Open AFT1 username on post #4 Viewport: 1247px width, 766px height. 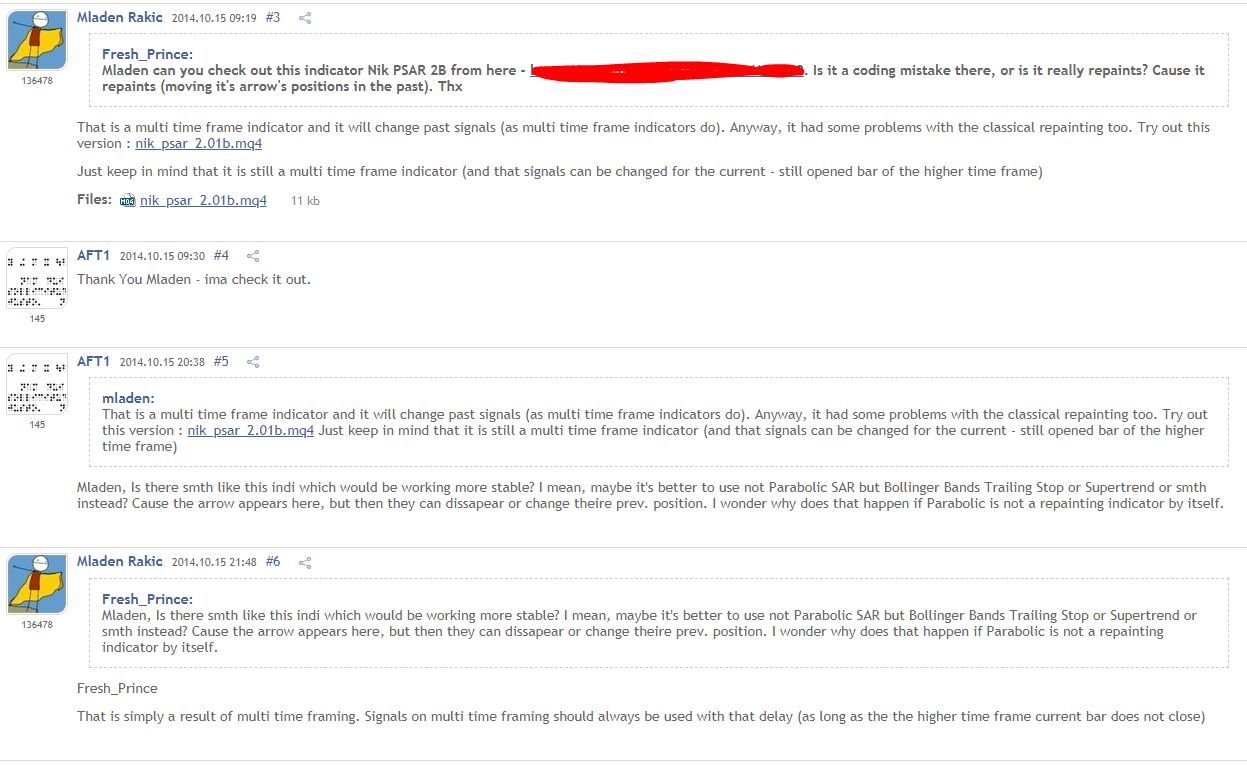[93, 256]
